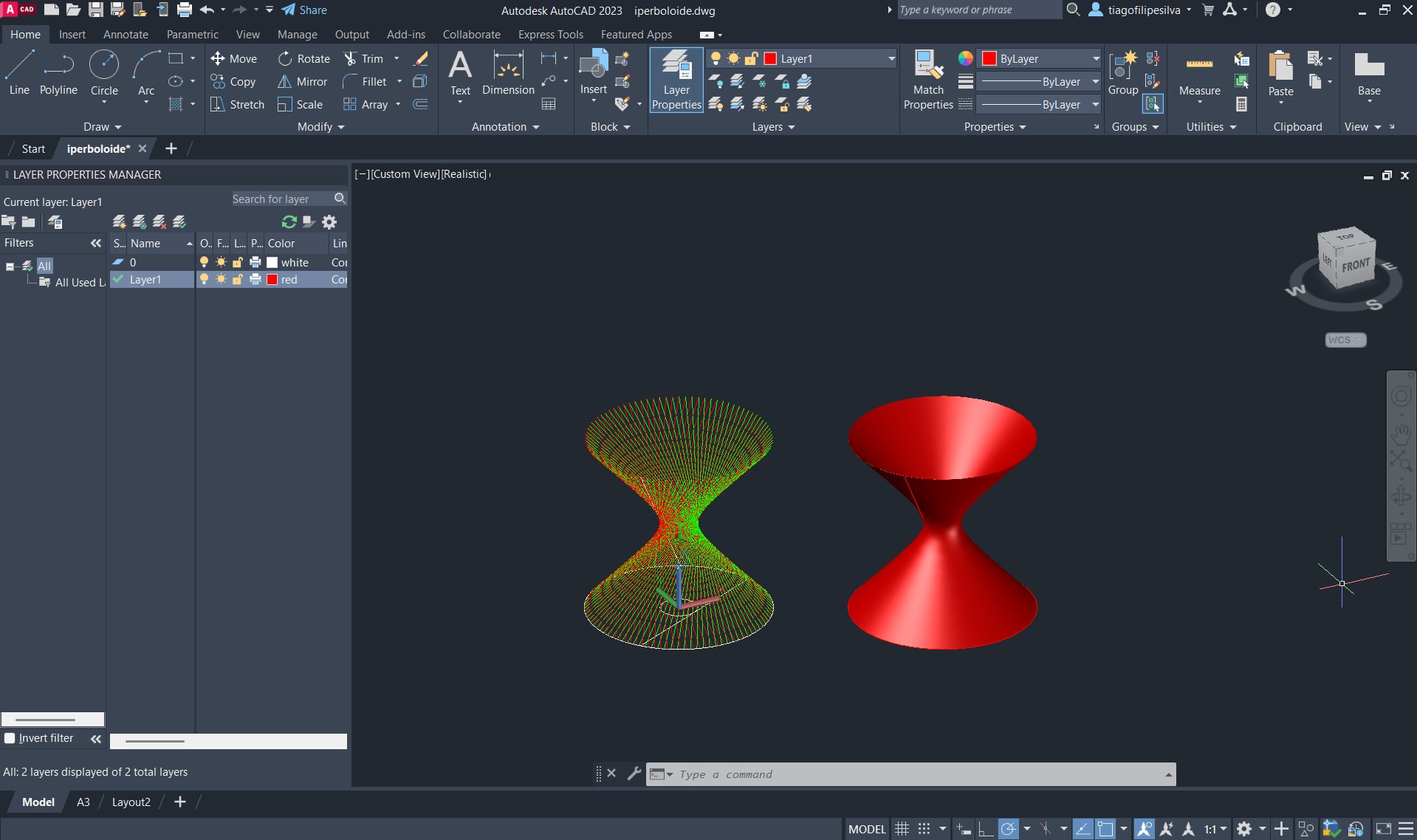Click the red color swatch for Layer1
The image size is (1417, 840).
pyautogui.click(x=272, y=279)
